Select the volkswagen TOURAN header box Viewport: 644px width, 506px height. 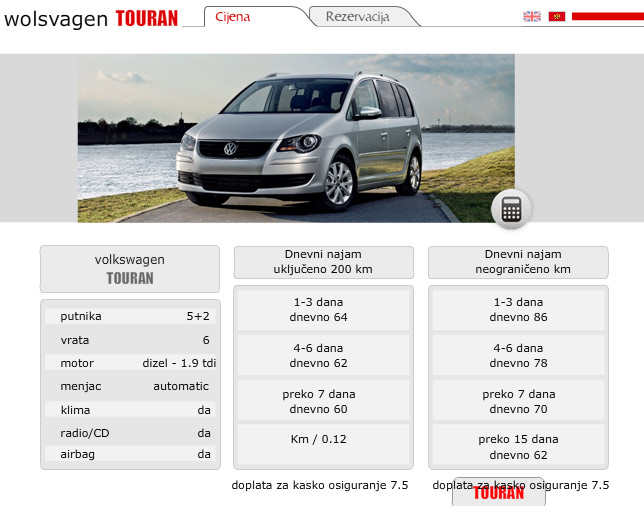[130, 269]
